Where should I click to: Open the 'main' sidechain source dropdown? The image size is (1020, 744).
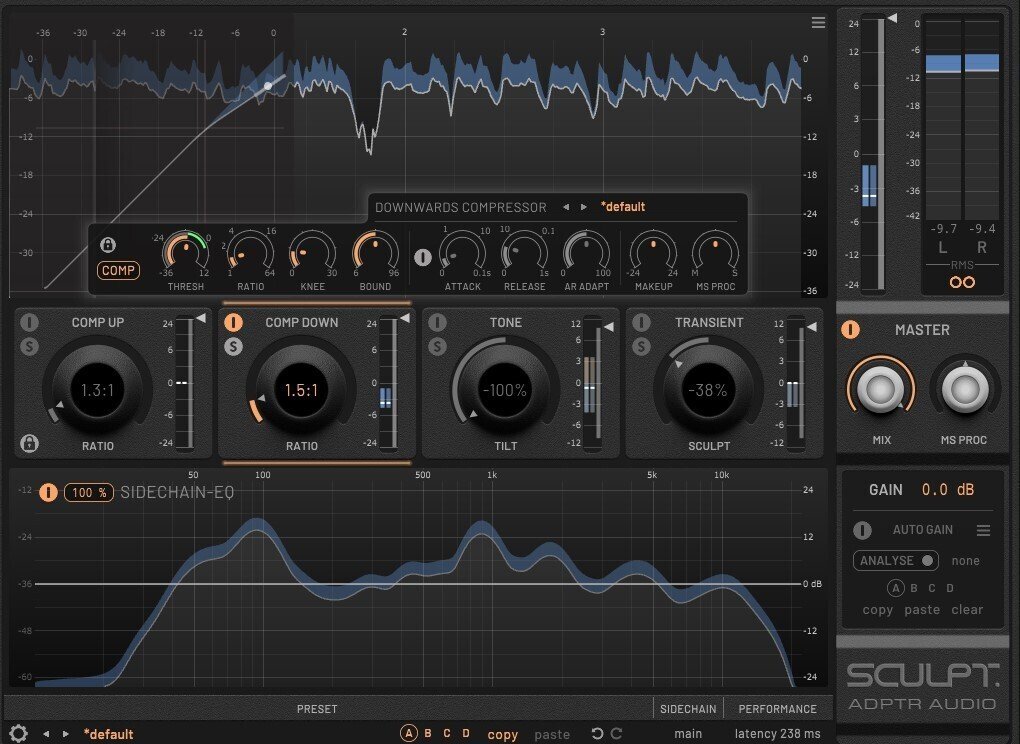pos(688,734)
